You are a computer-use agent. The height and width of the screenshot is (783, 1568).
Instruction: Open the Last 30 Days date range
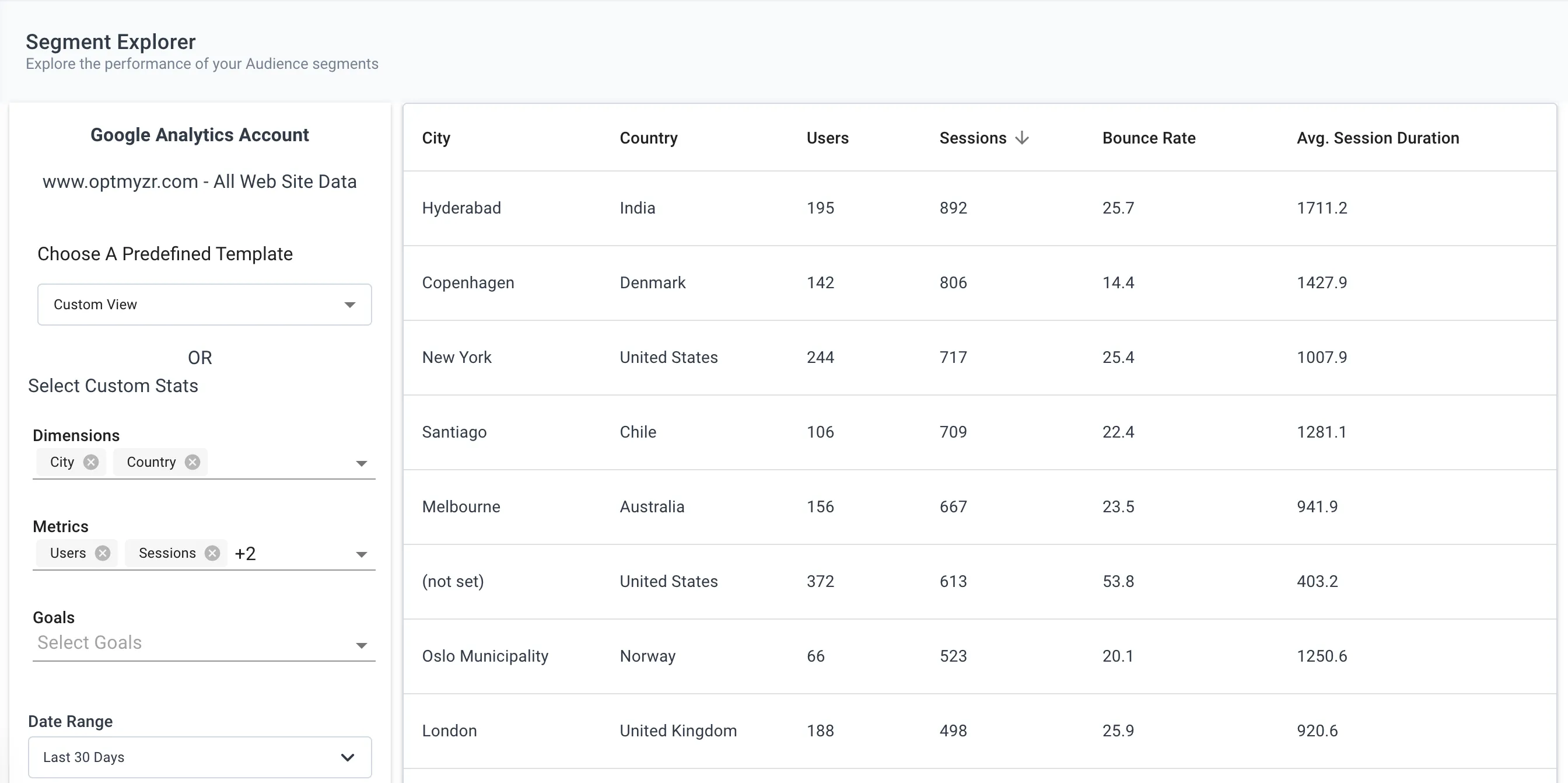tap(199, 757)
